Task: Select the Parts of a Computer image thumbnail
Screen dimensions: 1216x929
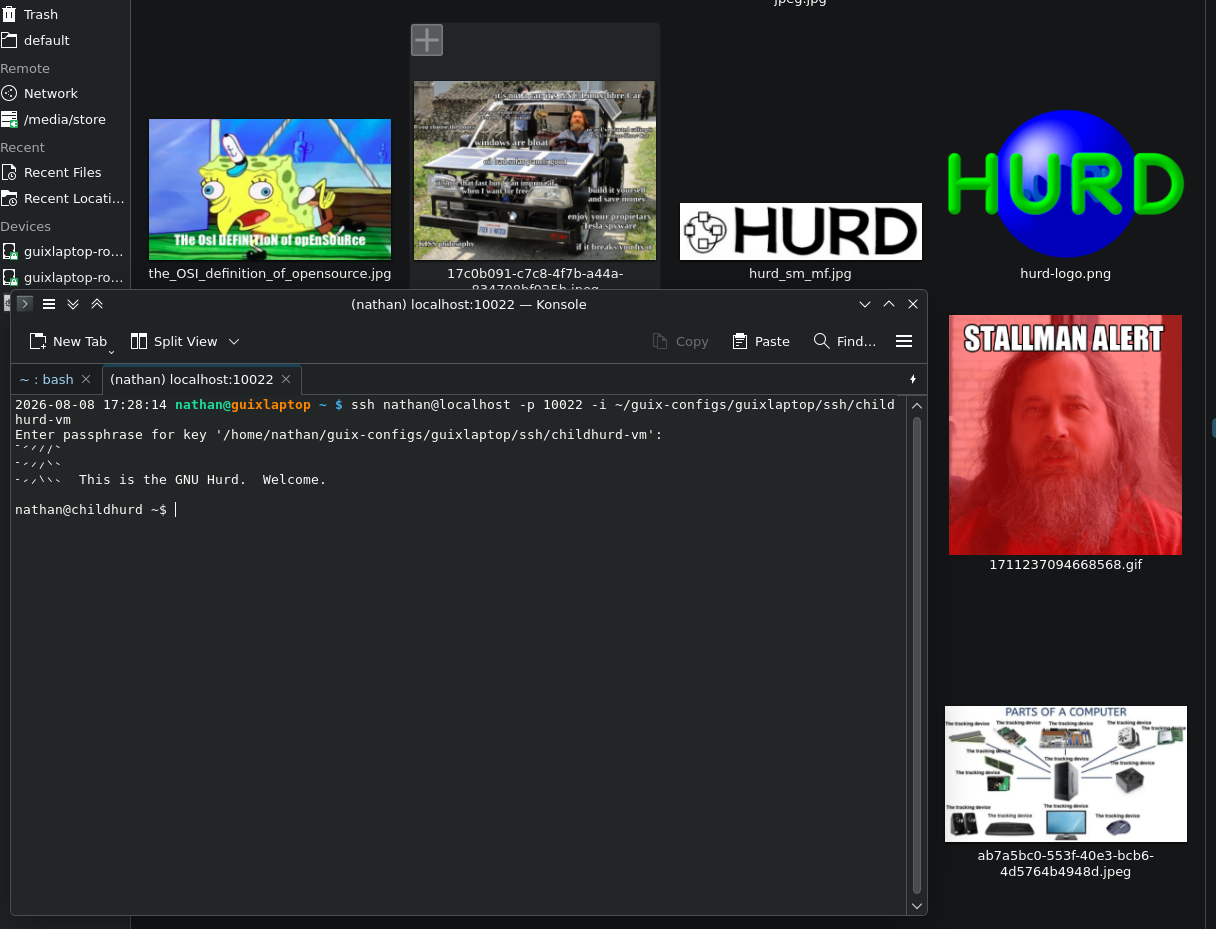Action: (1066, 774)
